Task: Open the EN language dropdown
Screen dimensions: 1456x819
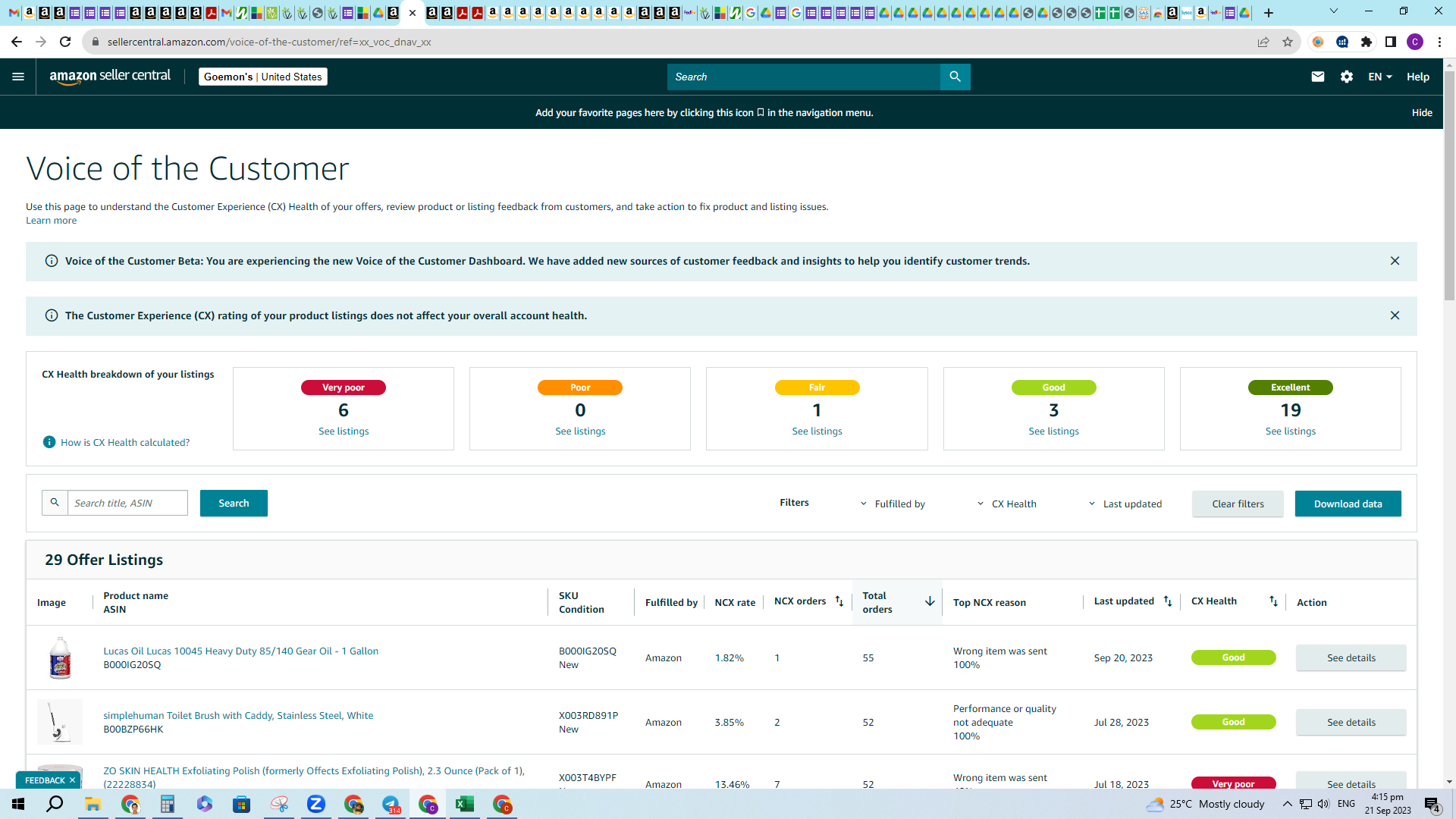Action: tap(1380, 77)
